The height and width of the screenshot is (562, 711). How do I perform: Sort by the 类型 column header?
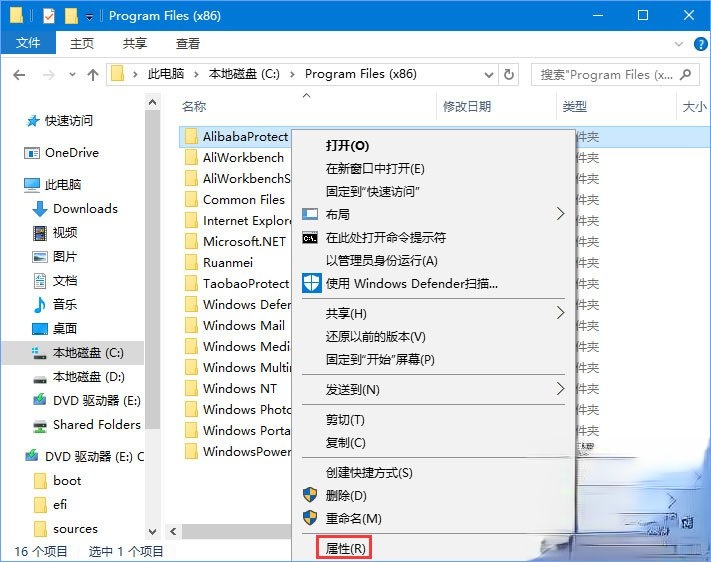pyautogui.click(x=575, y=107)
